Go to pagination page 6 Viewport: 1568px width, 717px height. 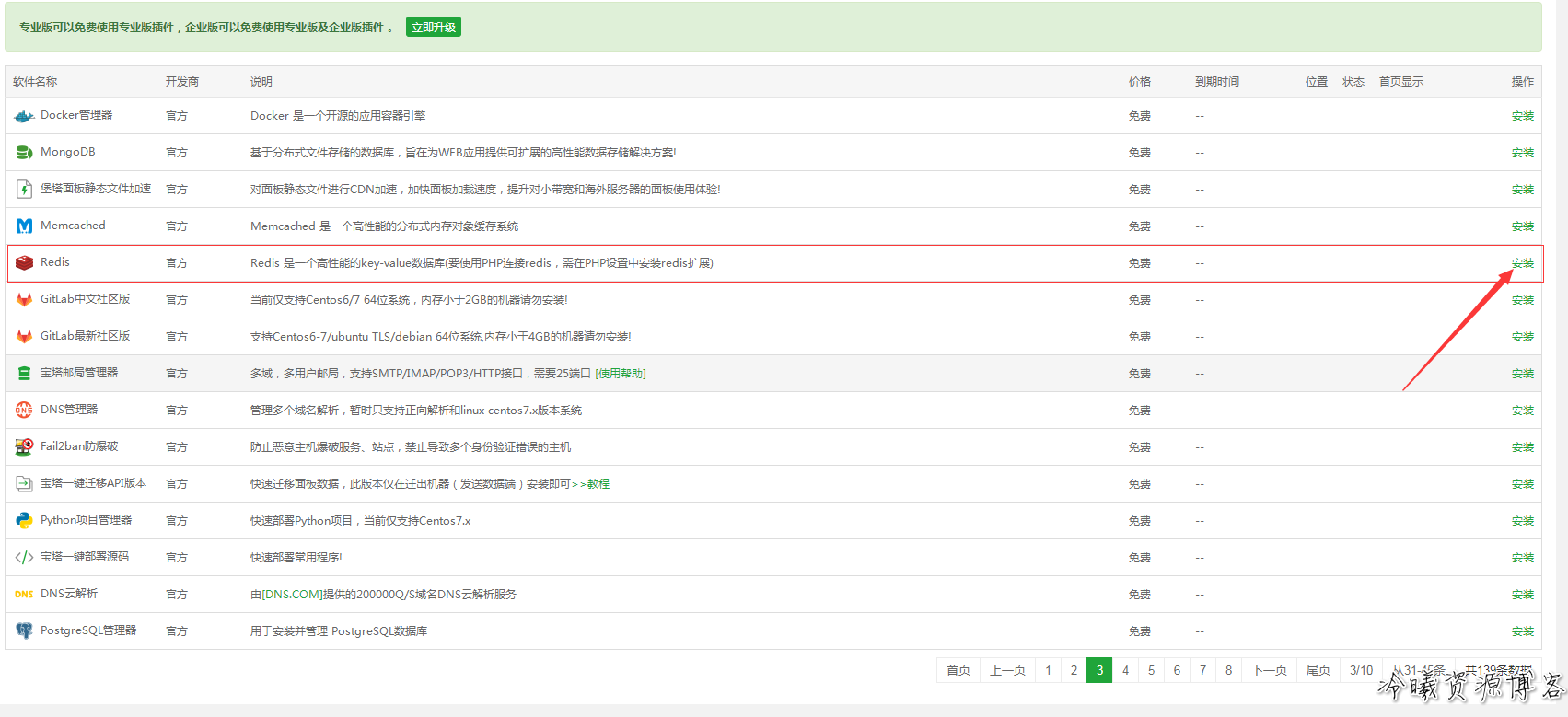pyautogui.click(x=1177, y=670)
